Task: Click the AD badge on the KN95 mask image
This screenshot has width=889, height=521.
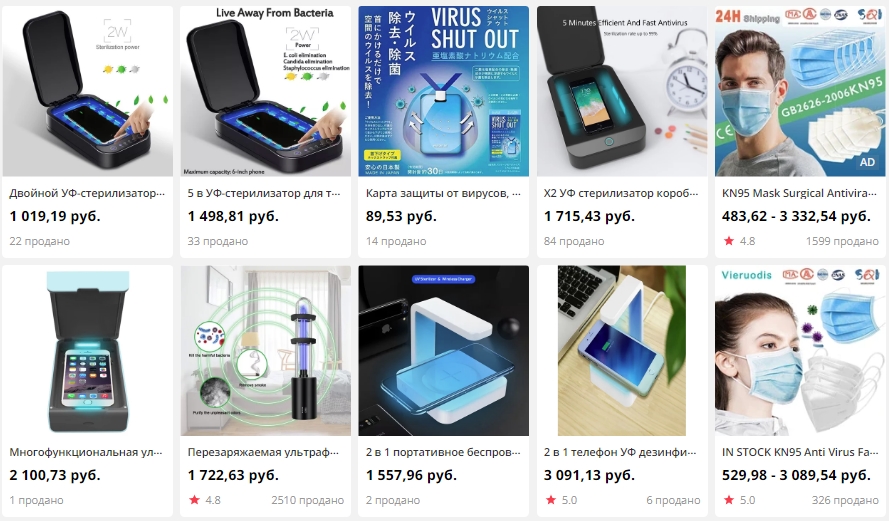Action: click(867, 162)
